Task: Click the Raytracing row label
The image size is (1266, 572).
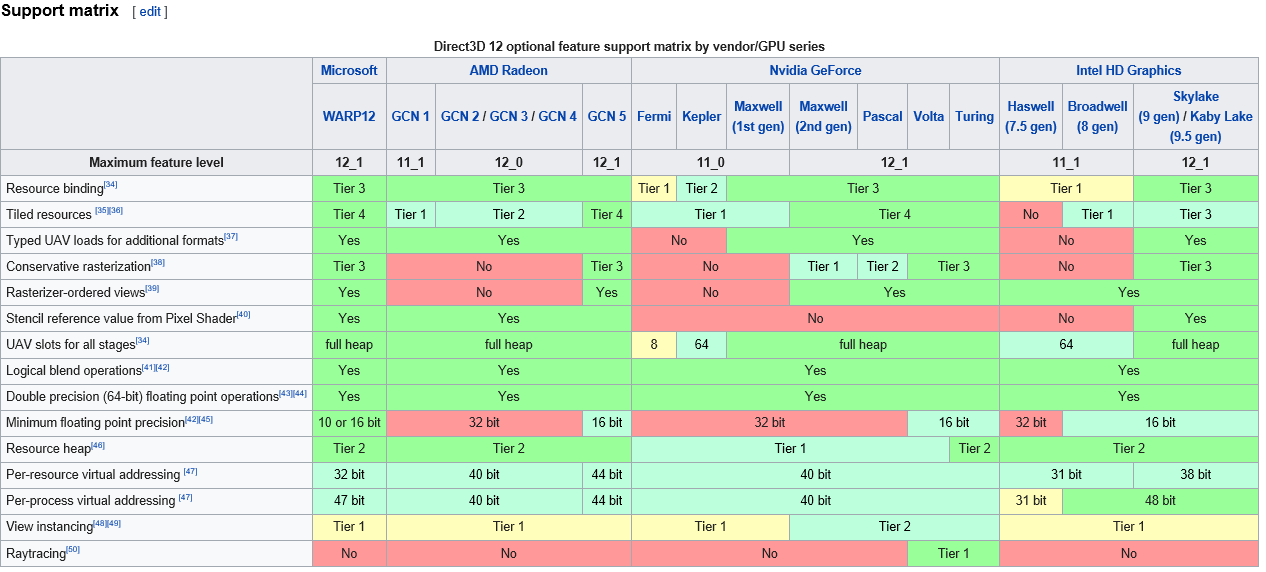Action: coord(36,553)
